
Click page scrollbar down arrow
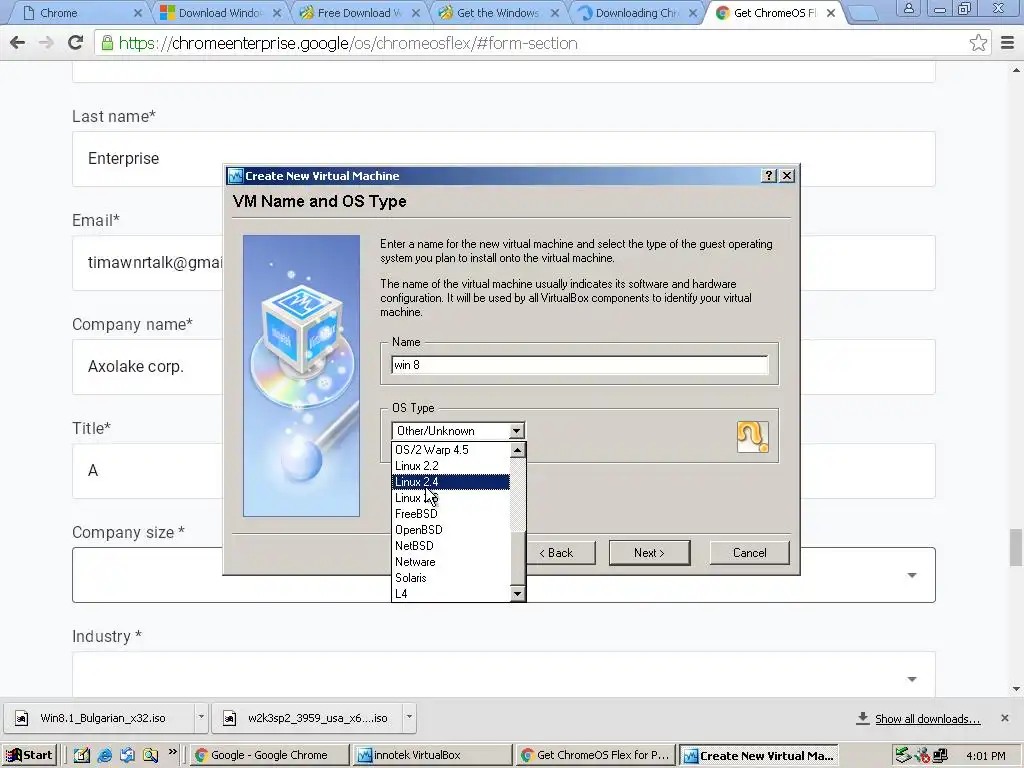pyautogui.click(x=1016, y=688)
